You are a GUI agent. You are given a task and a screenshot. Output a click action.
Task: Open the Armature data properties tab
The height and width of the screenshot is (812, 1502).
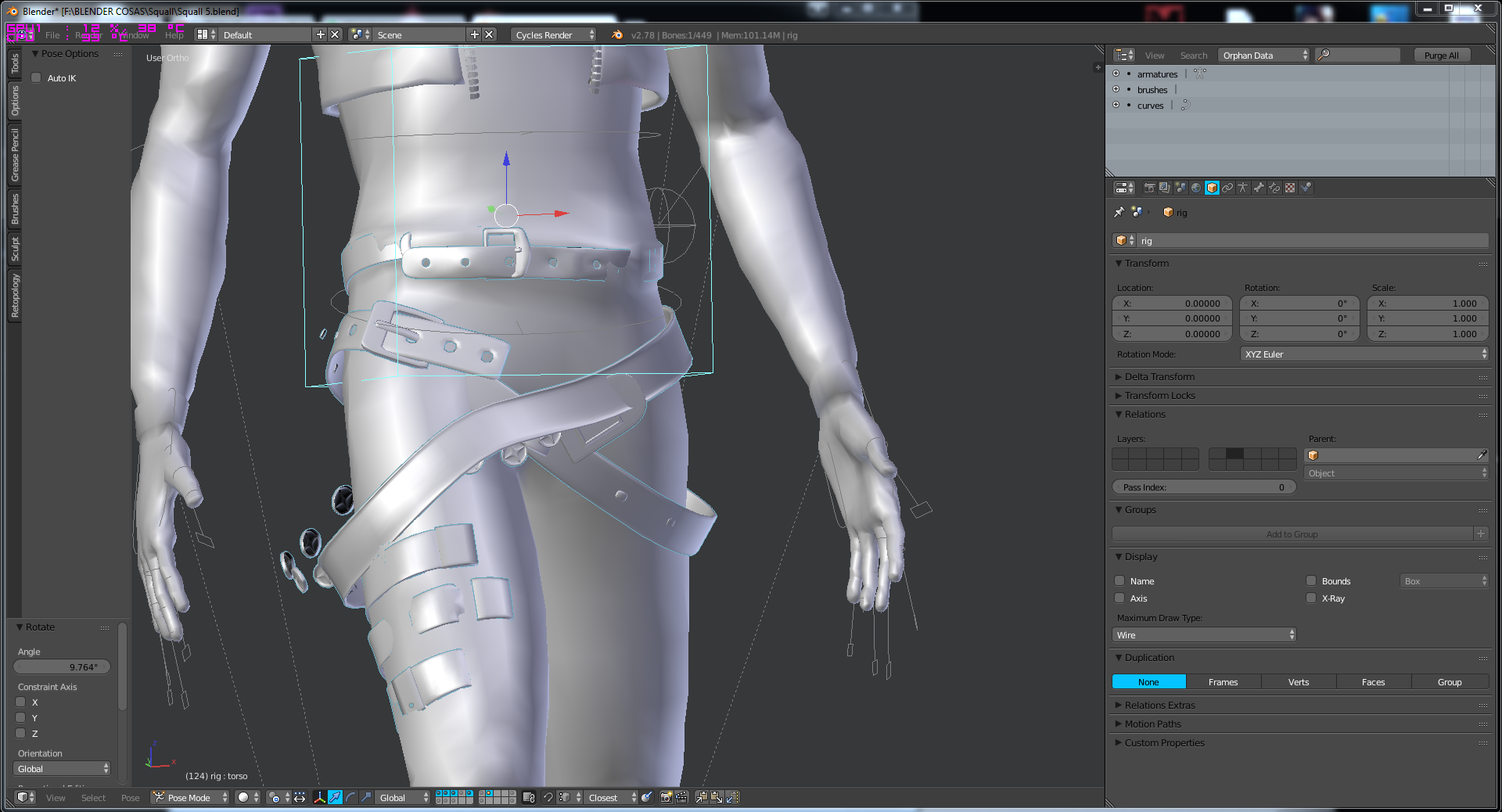coord(1243,188)
